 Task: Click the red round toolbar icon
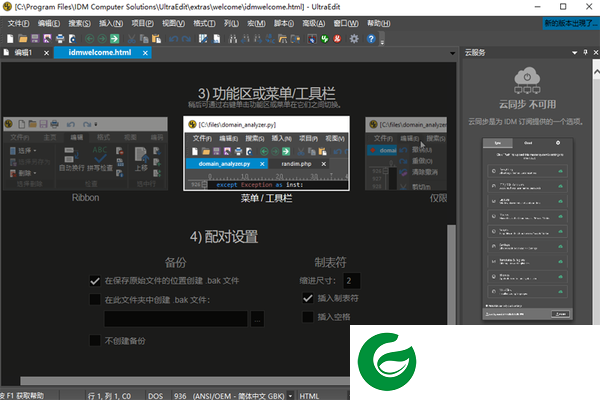pyautogui.click(x=337, y=39)
